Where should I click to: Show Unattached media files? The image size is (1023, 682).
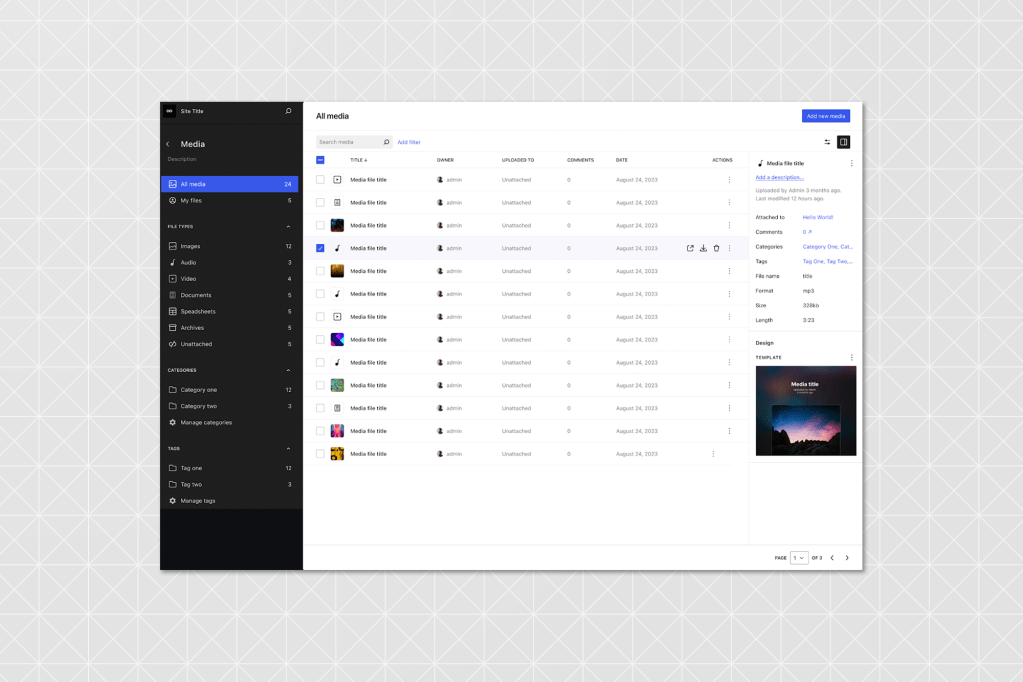[x=230, y=344]
